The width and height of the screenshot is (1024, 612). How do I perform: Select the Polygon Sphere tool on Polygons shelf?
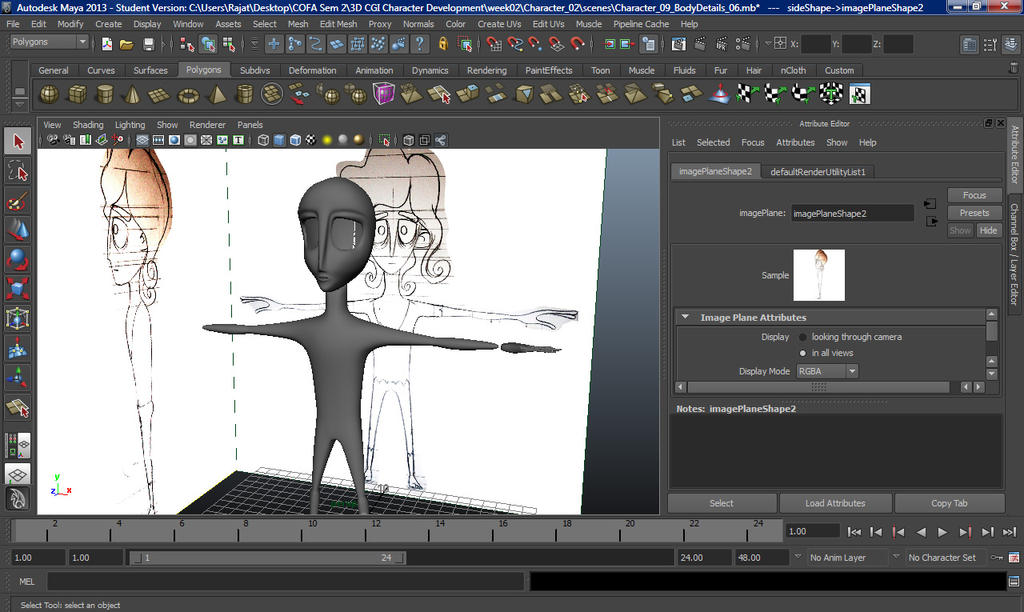48,93
